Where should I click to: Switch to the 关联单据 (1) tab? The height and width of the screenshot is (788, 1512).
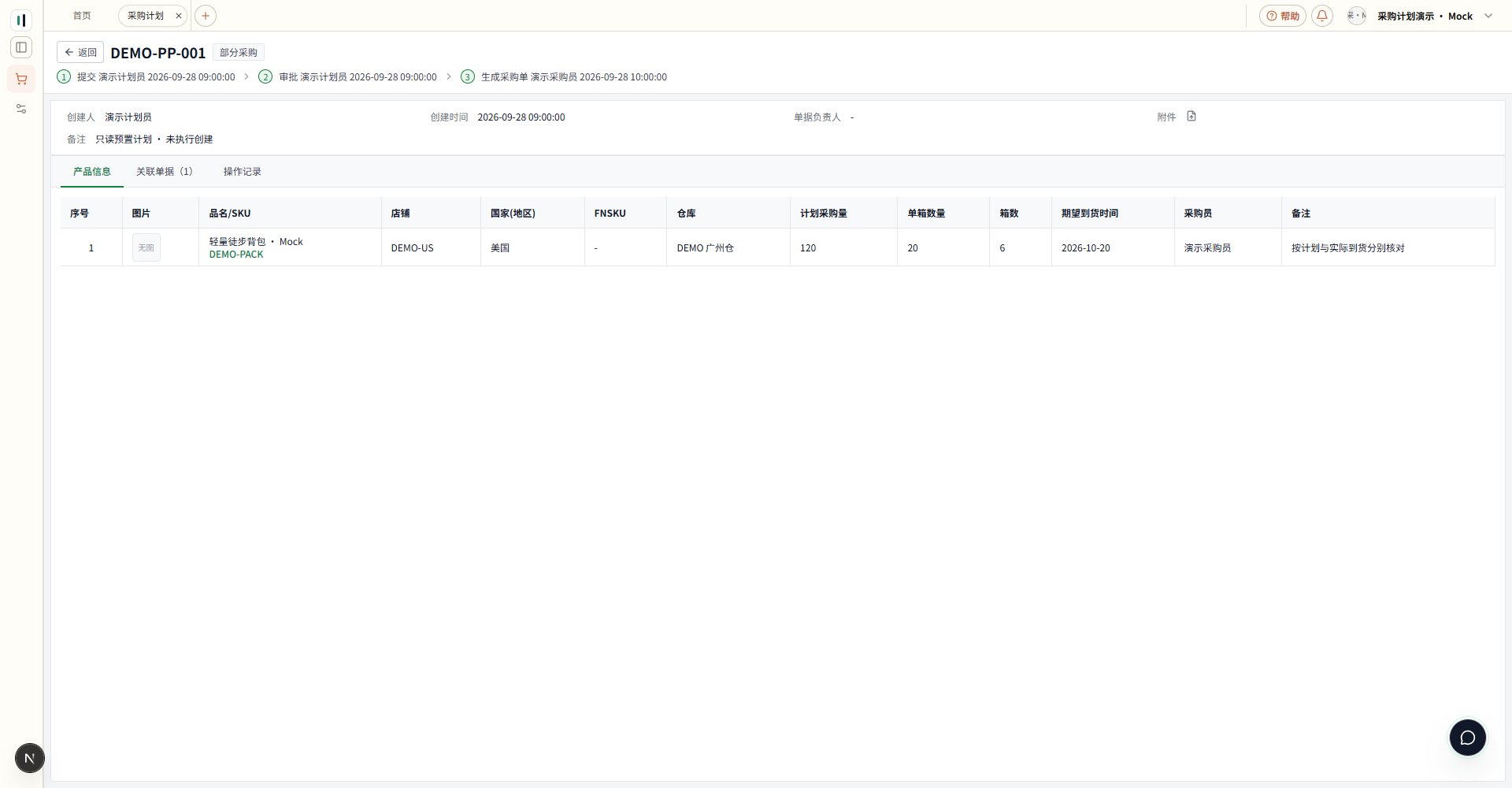pyautogui.click(x=165, y=172)
